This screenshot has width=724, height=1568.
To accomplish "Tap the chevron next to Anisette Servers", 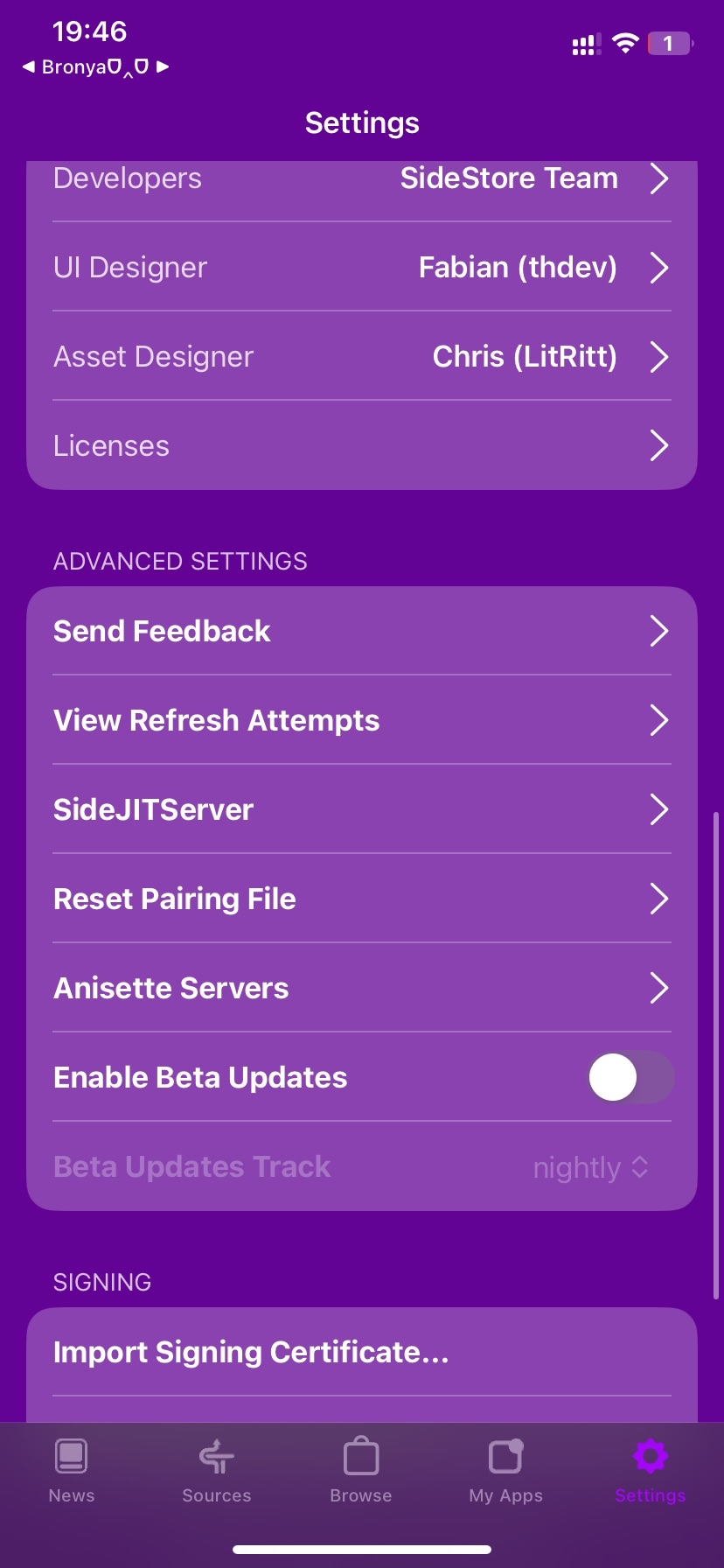I will [659, 988].
